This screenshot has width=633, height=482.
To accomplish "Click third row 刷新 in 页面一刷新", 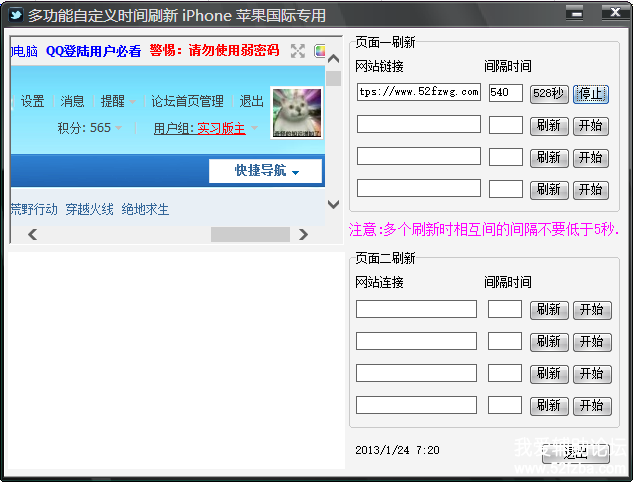I will pyautogui.click(x=549, y=158).
